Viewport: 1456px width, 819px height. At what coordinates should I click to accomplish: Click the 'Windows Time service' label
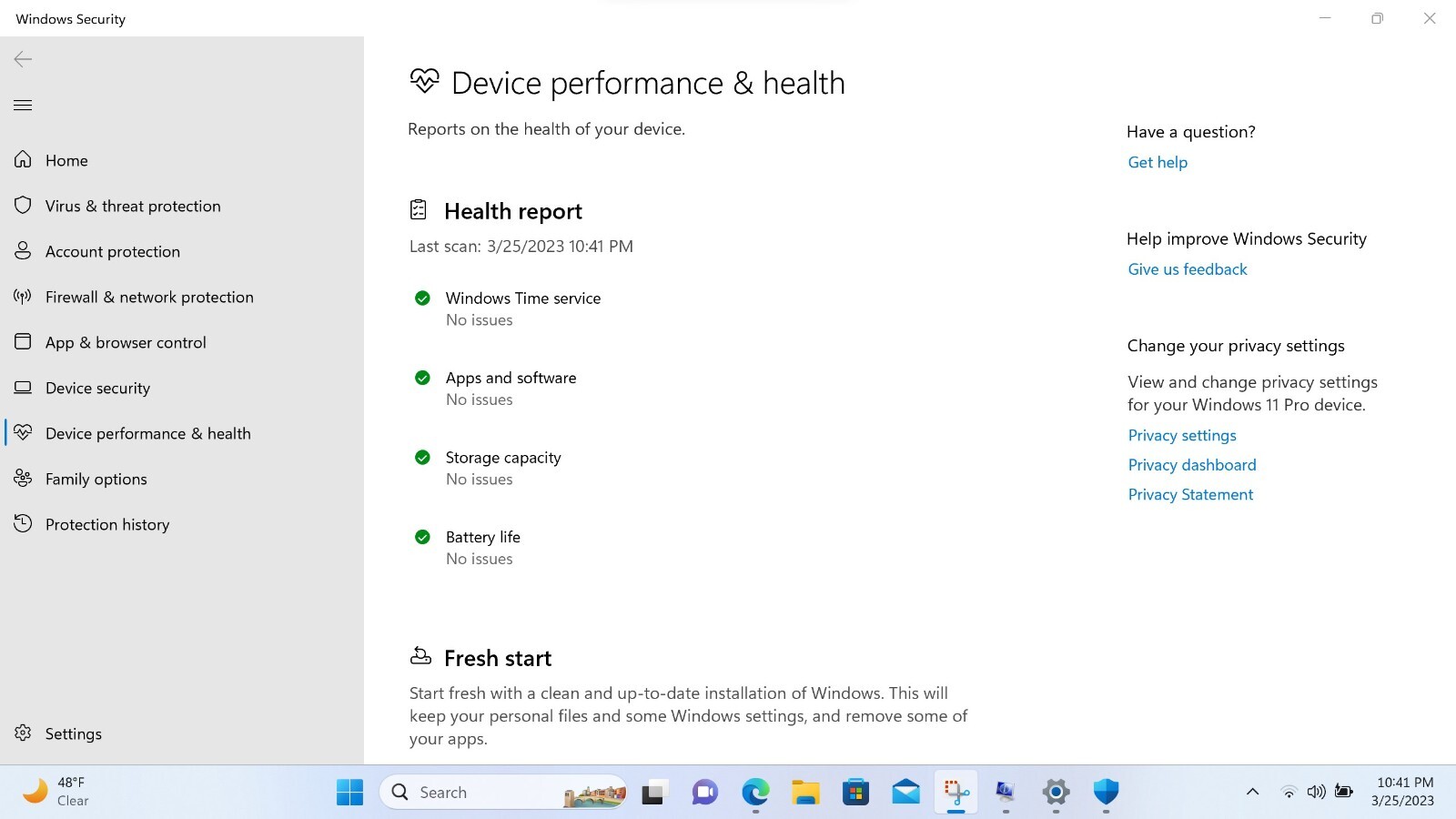523,298
